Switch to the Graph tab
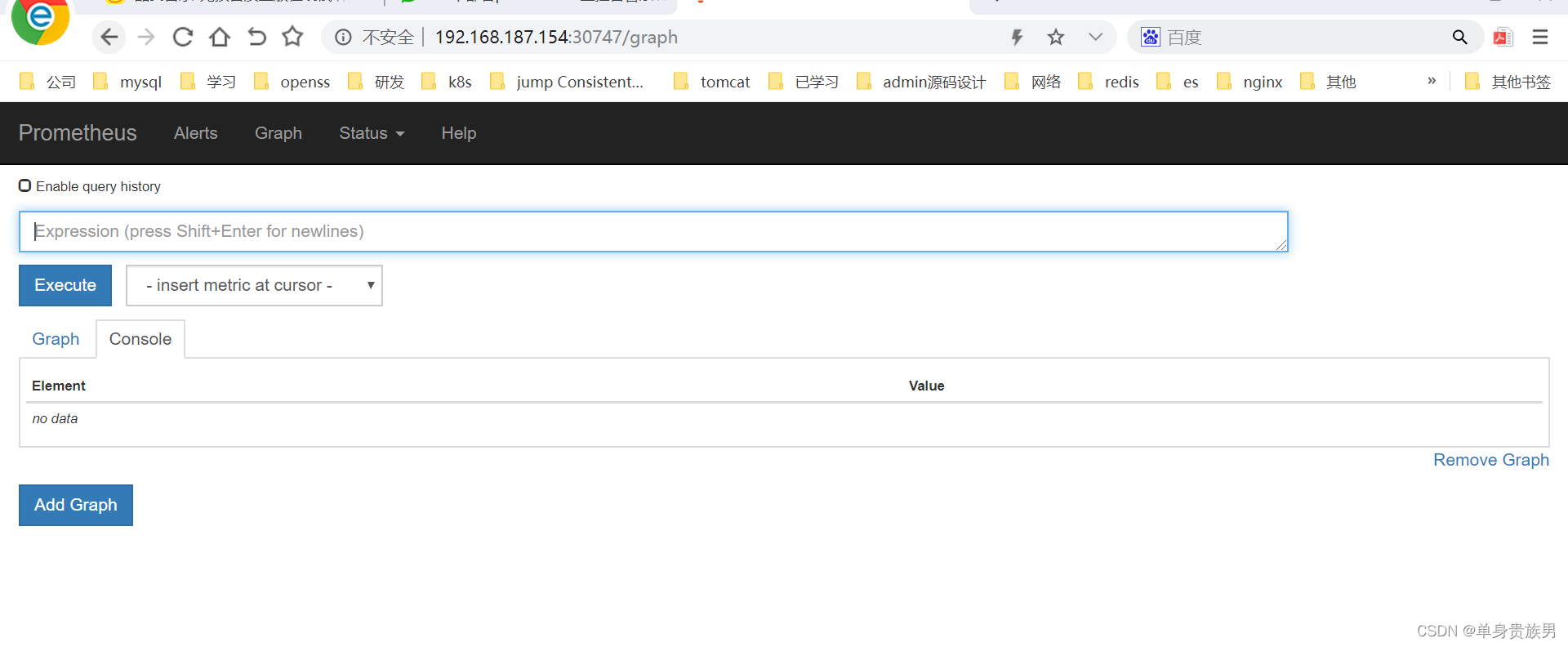Screen dimensions: 1568x647 (56, 339)
